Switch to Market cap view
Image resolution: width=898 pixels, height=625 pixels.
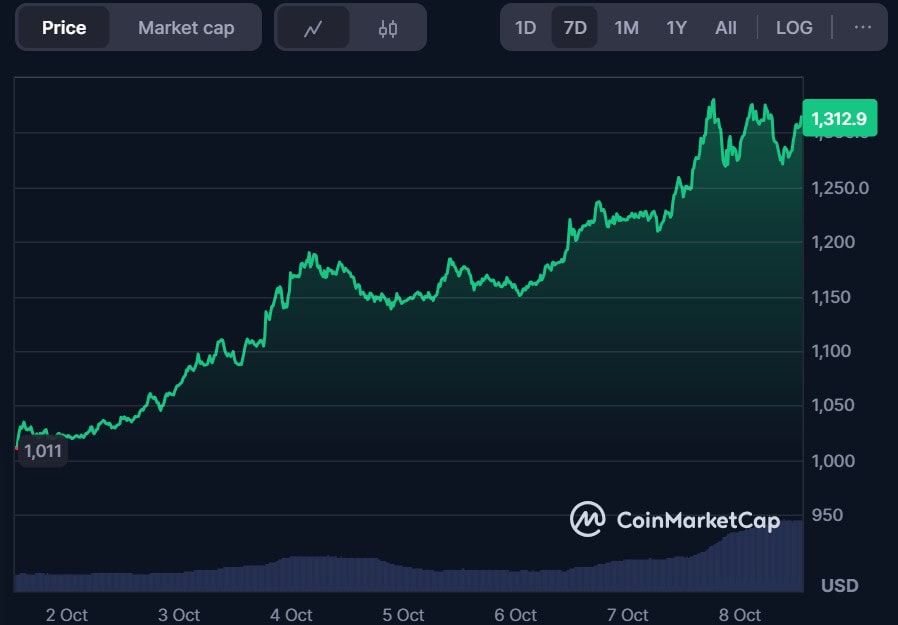click(185, 28)
